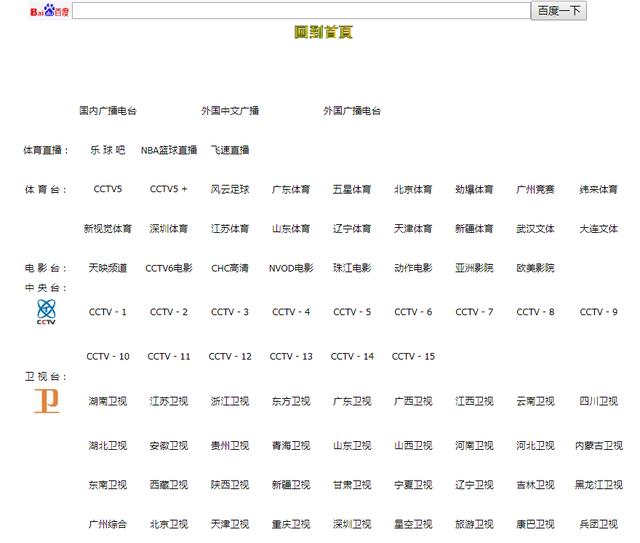Open the 山东体育 channel link
Viewport: 640px width, 543px height.
[x=291, y=229]
